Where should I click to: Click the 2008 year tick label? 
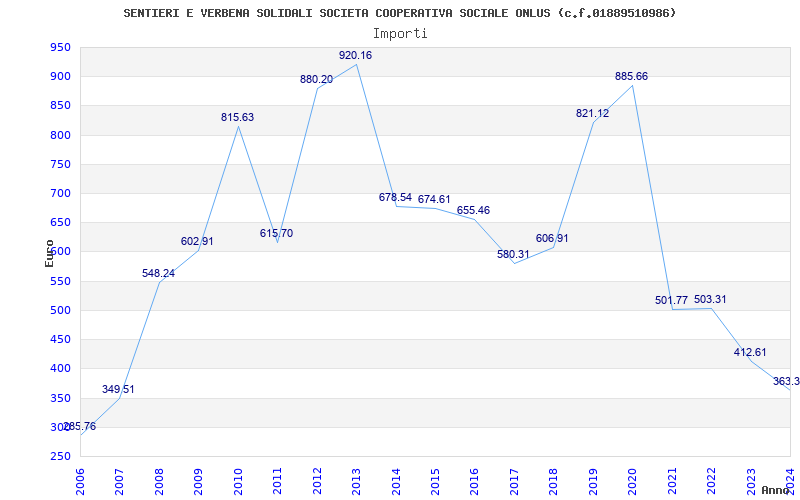pos(159,482)
